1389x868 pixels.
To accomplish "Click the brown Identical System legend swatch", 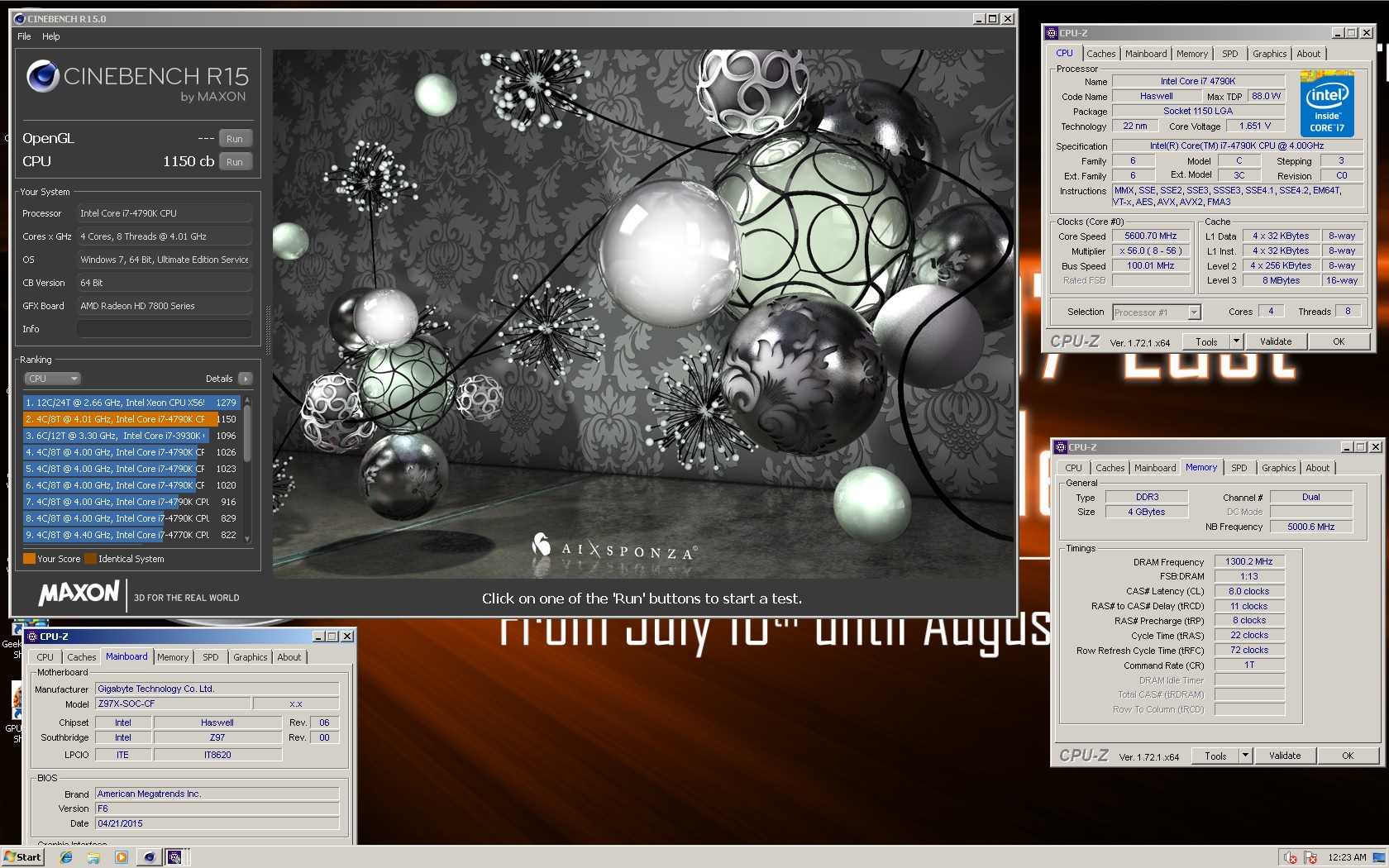I will [90, 559].
